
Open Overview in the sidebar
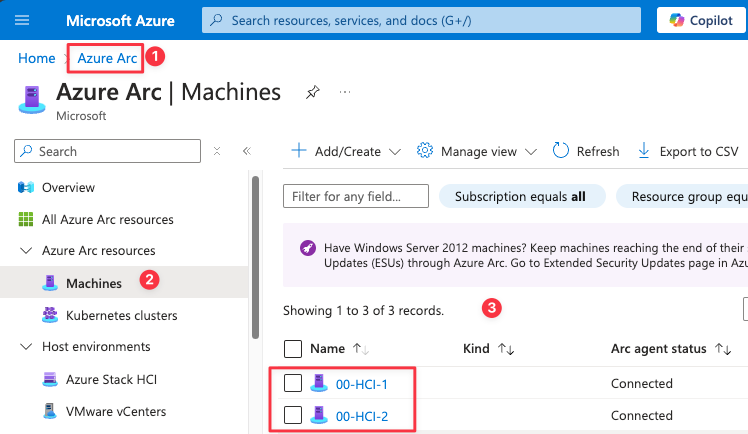click(x=68, y=187)
